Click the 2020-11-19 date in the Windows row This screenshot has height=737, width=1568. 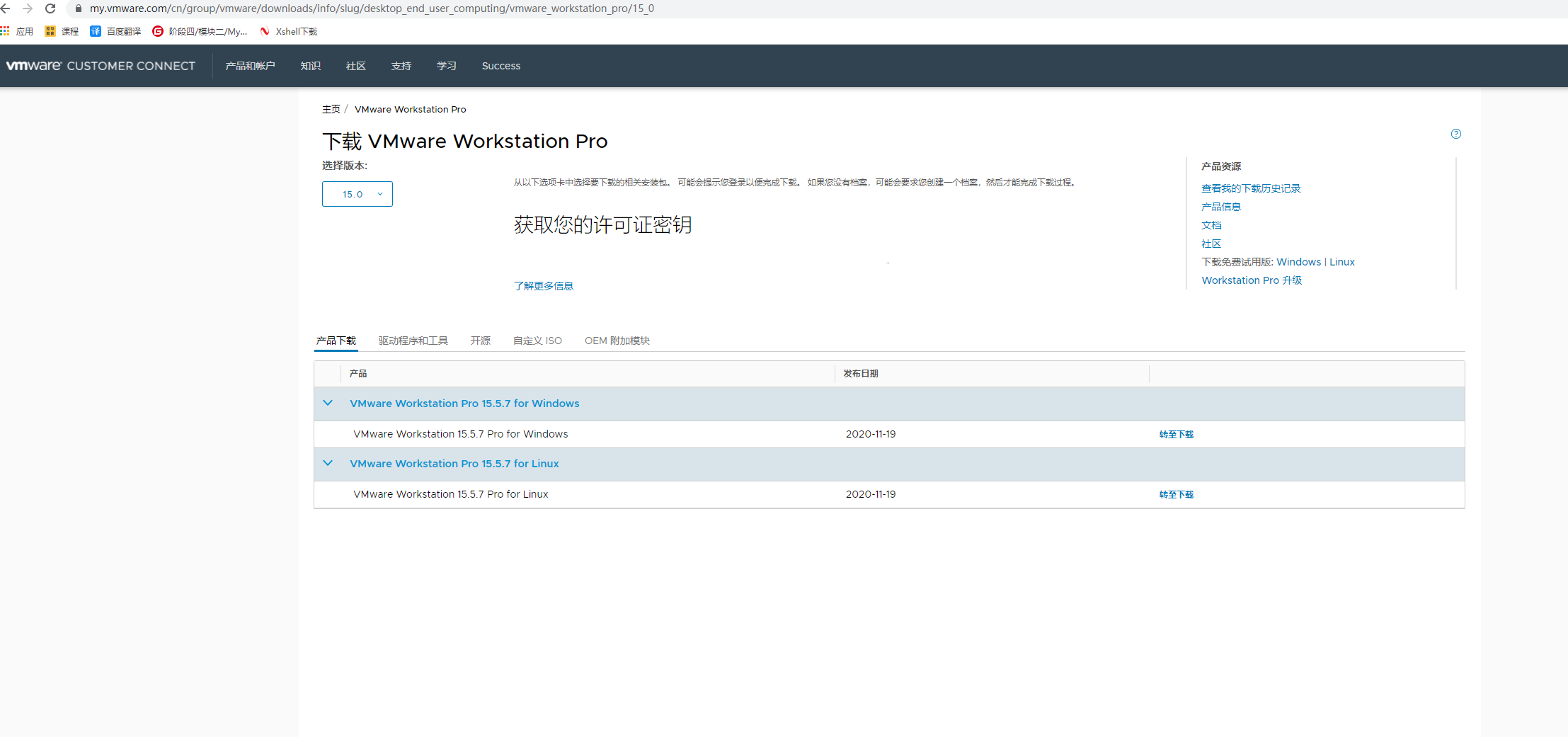click(871, 434)
